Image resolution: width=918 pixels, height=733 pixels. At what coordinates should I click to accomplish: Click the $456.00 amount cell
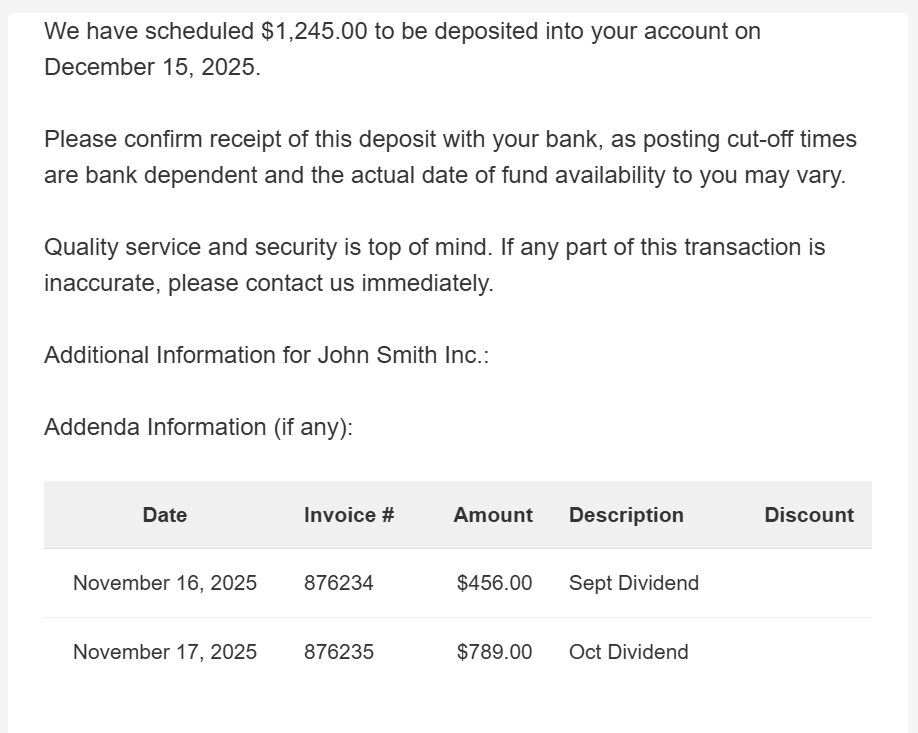(494, 583)
